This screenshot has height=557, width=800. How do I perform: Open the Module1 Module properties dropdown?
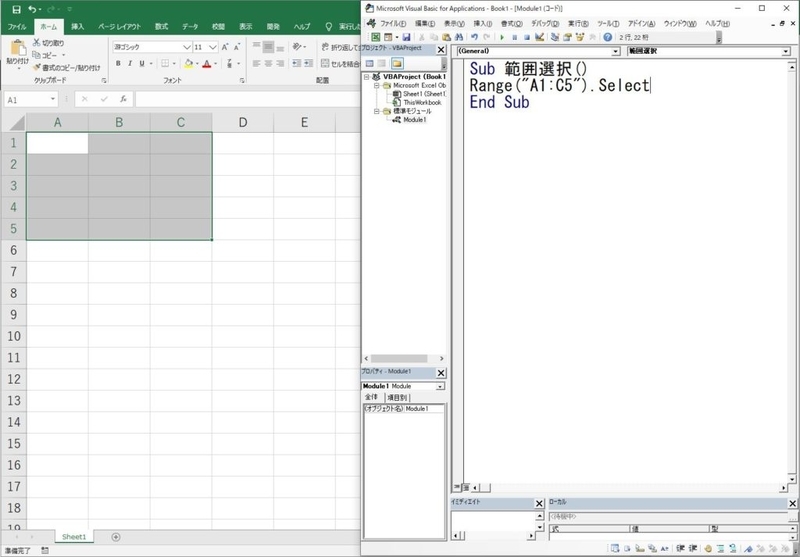tap(440, 387)
